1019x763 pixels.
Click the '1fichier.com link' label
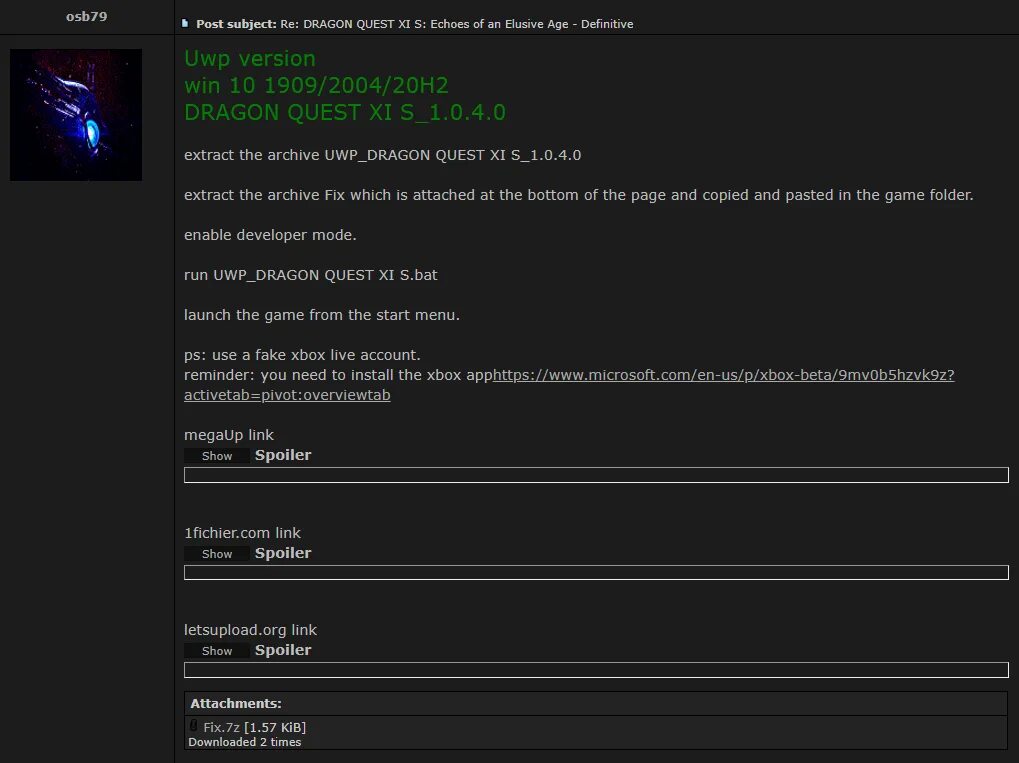click(x=242, y=533)
